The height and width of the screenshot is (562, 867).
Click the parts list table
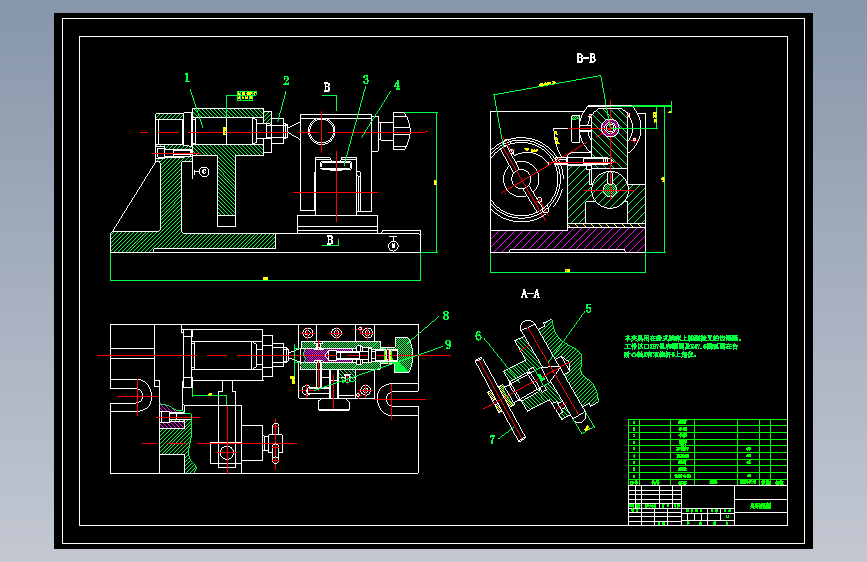coord(707,452)
